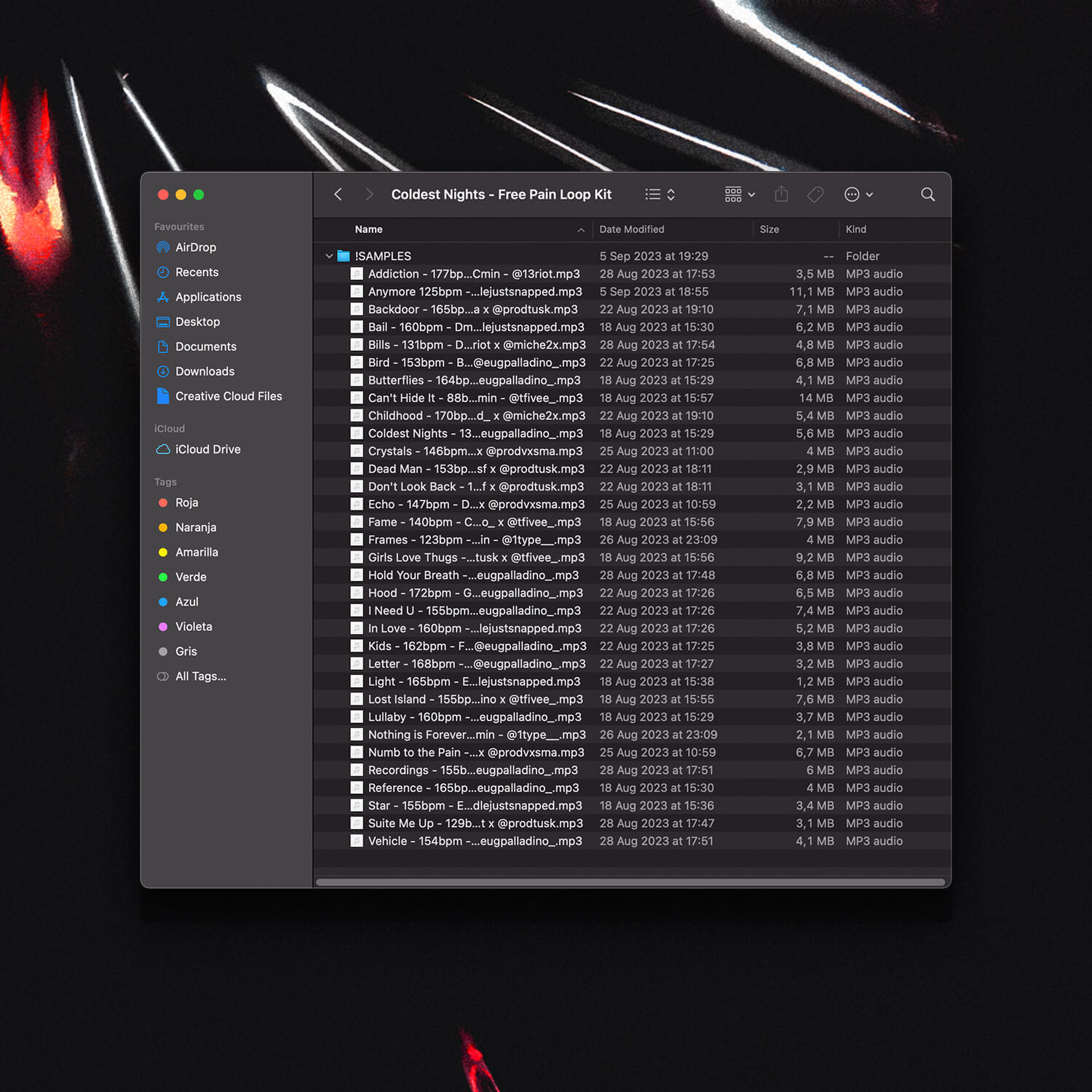Open the list view switcher
Viewport: 1092px width, 1092px height.
660,194
